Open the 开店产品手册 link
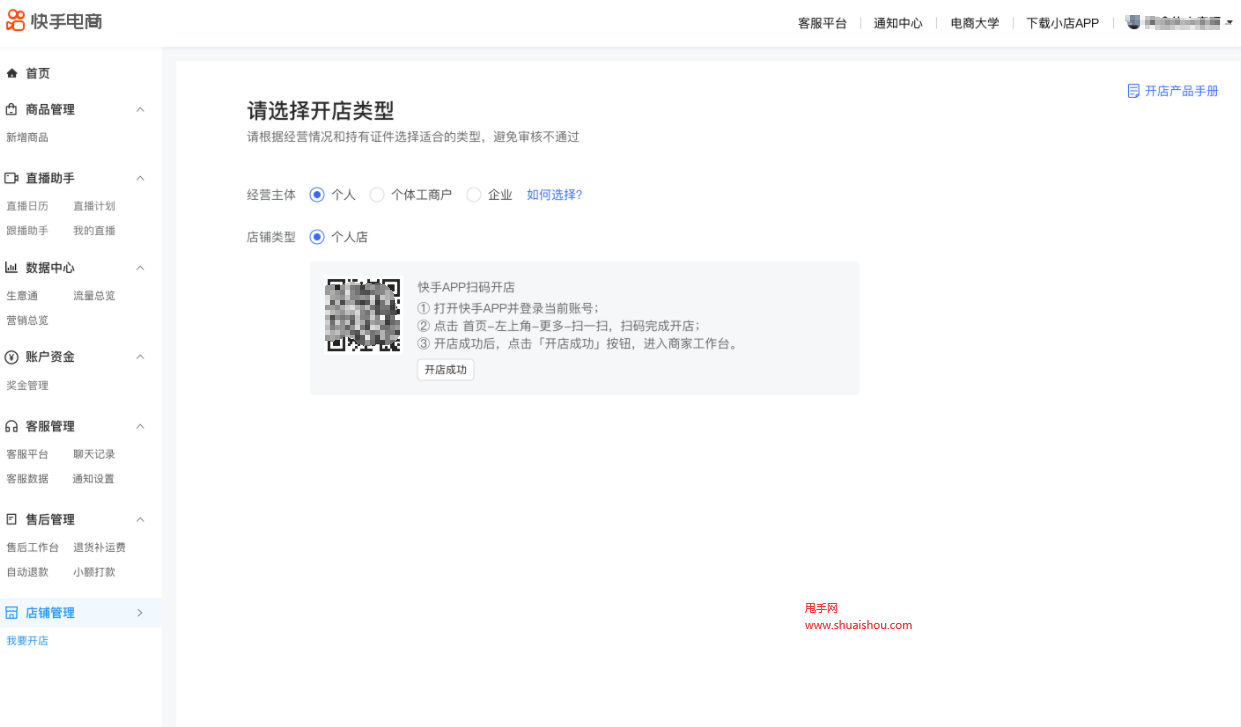 1182,91
